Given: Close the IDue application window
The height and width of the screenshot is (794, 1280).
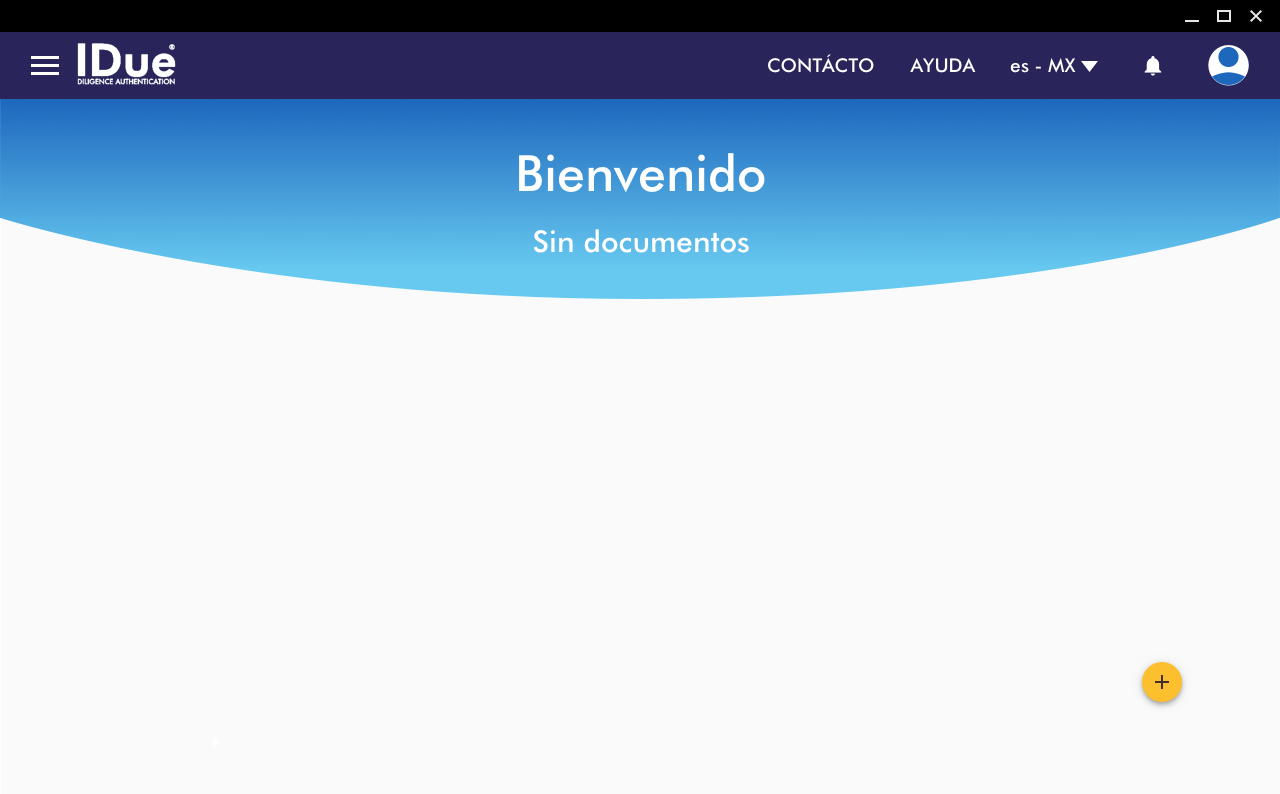Looking at the screenshot, I should [1256, 16].
